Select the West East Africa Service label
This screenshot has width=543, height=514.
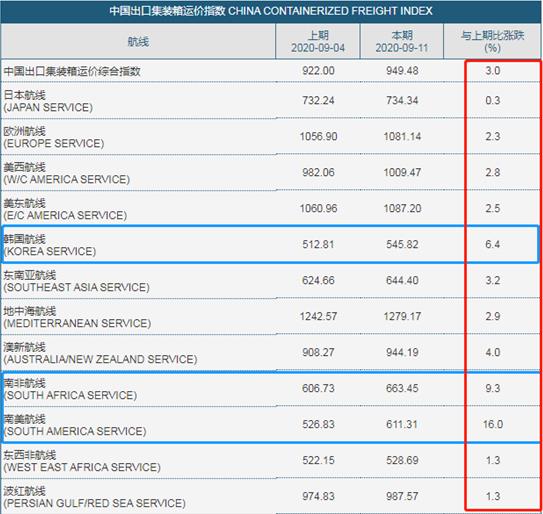pyautogui.click(x=82, y=461)
